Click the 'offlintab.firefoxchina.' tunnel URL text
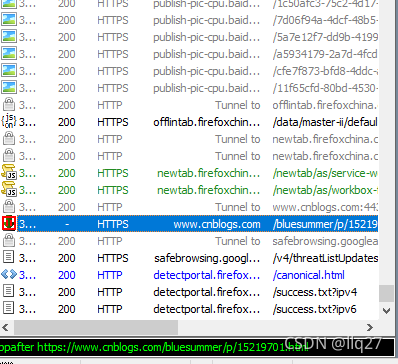 pos(325,105)
